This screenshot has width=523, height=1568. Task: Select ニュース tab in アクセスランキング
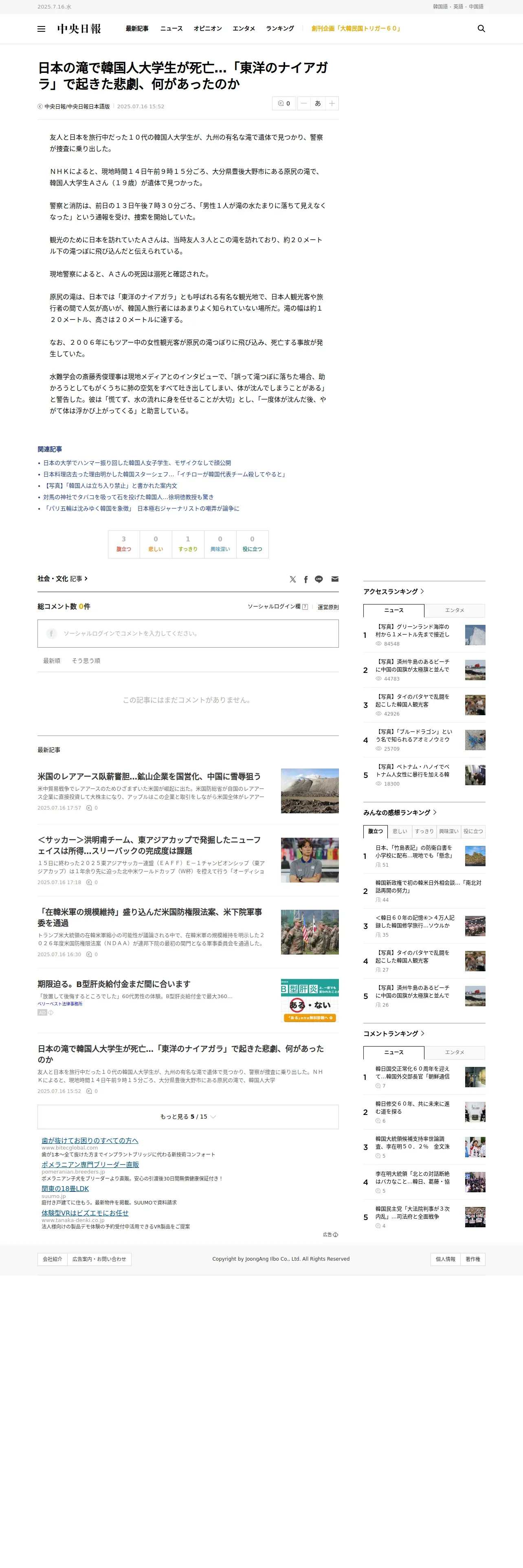click(x=394, y=611)
